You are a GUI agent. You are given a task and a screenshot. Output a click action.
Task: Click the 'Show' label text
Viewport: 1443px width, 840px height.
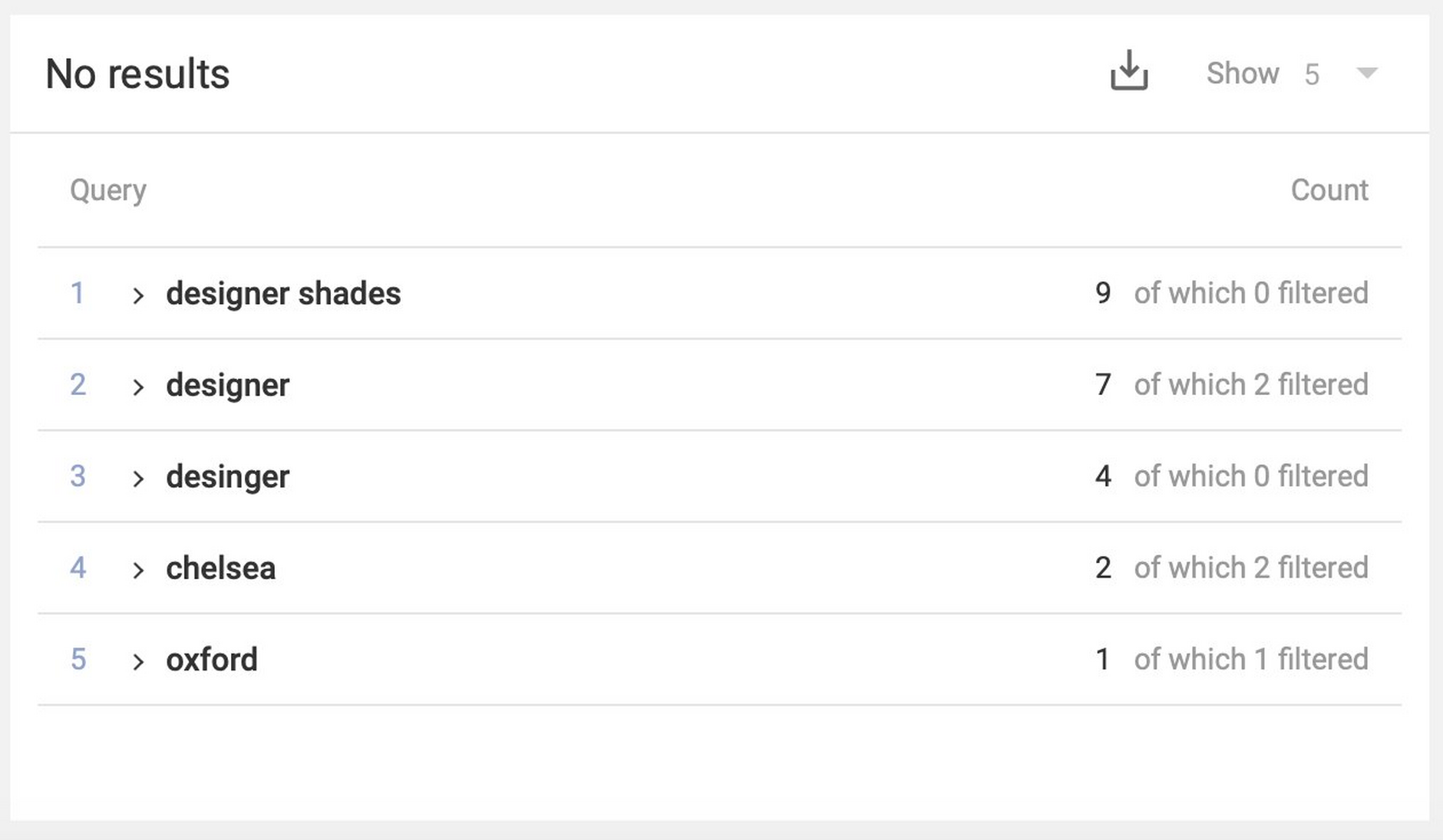(1243, 74)
